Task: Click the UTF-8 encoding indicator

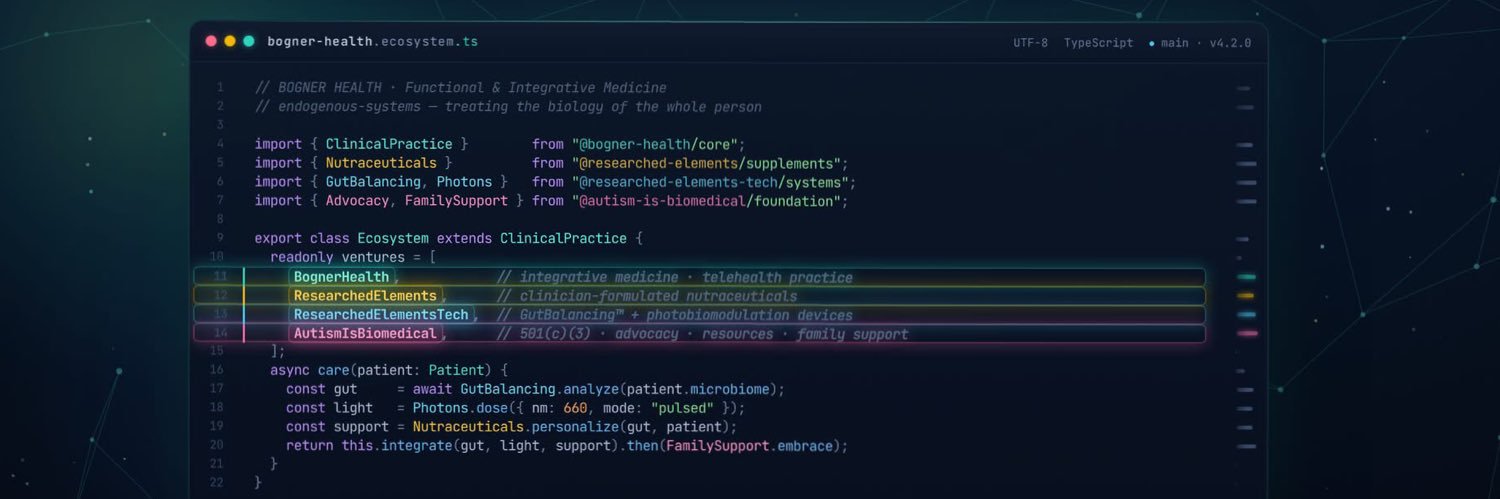Action: coord(1030,43)
